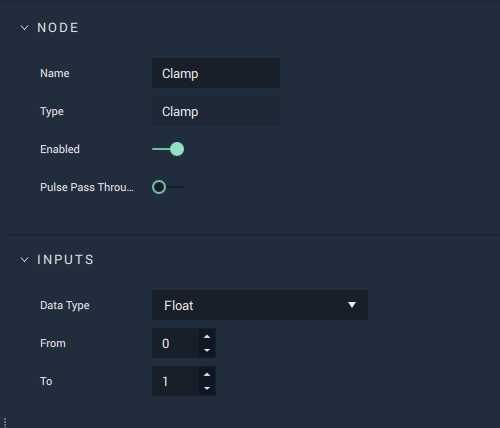Decrease the From value with down arrow
500x428 pixels.
click(207, 350)
